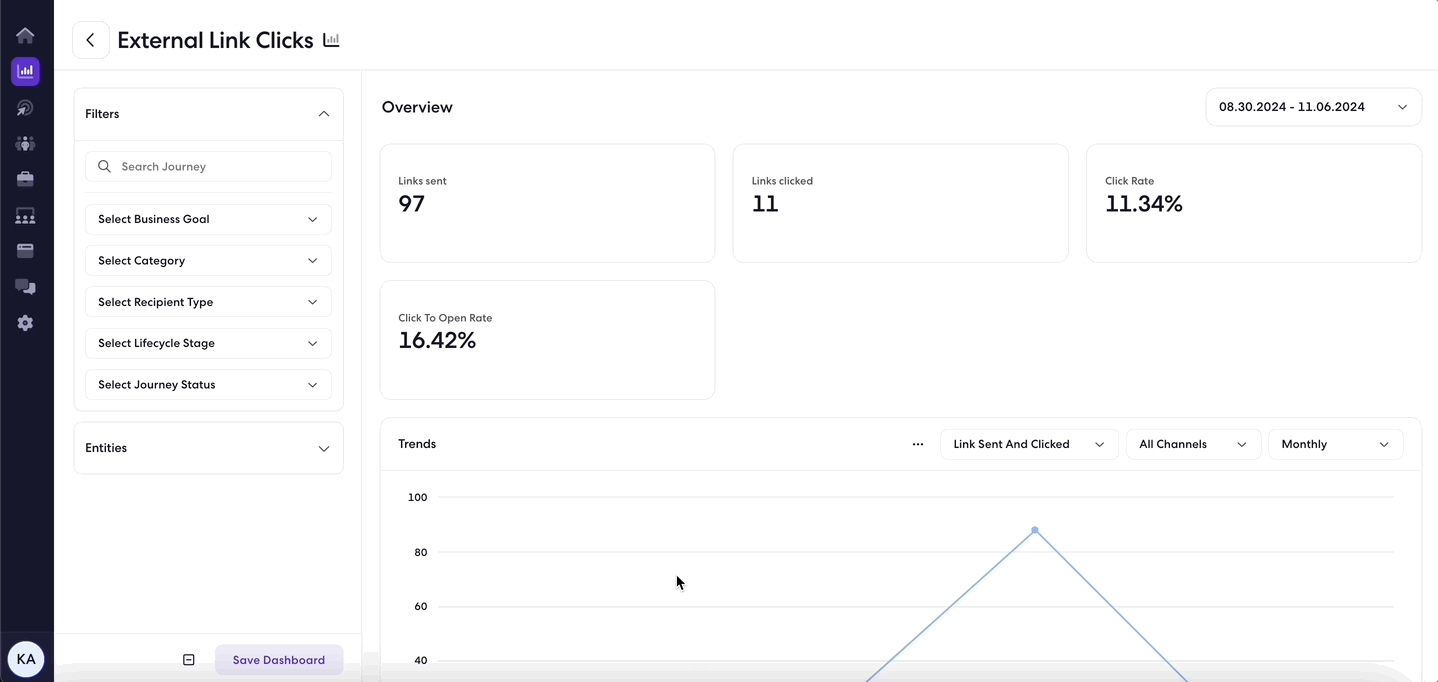Open Select Category dropdown
The width and height of the screenshot is (1438, 682).
click(208, 261)
